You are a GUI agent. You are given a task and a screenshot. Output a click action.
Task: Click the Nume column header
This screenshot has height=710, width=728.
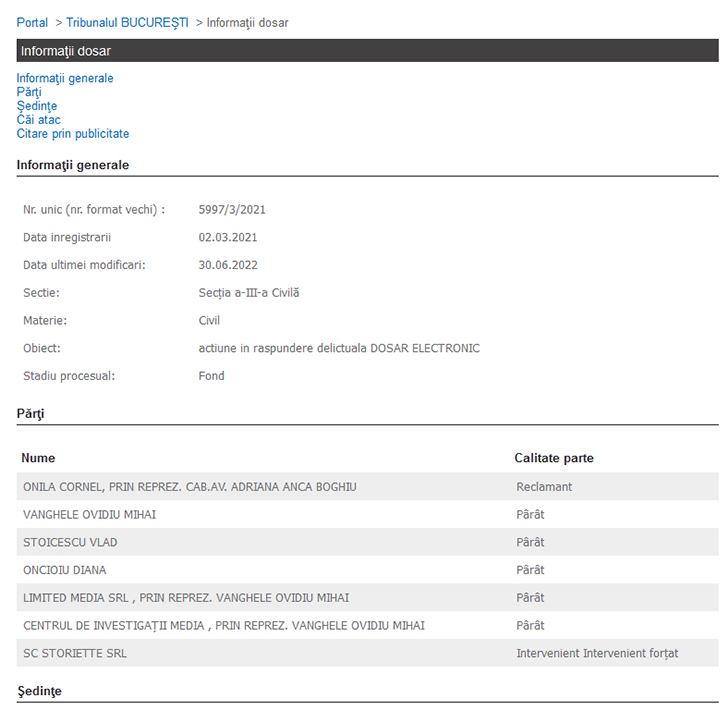38,458
